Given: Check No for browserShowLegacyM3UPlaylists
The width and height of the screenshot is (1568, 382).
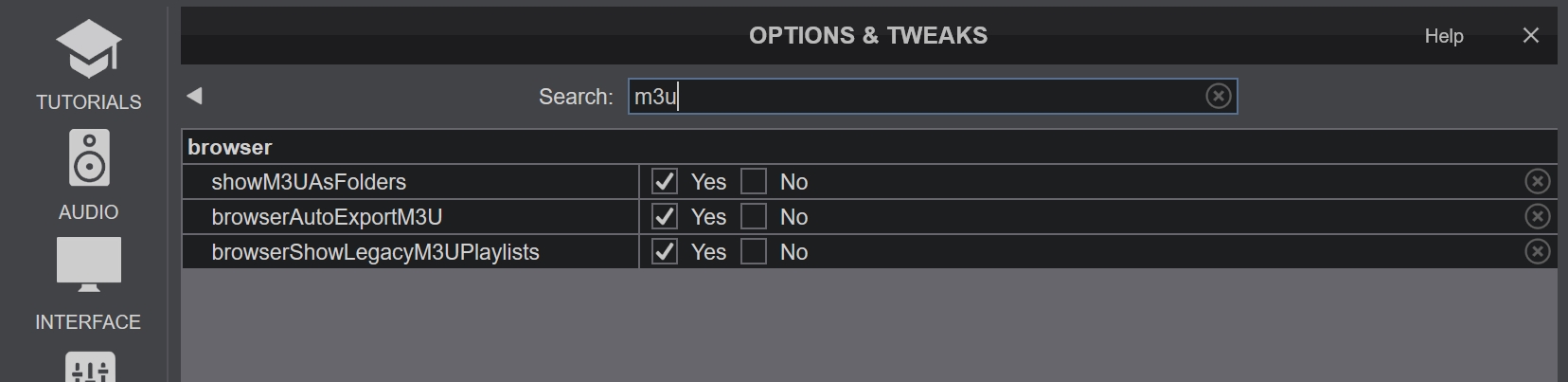Looking at the screenshot, I should click(754, 251).
